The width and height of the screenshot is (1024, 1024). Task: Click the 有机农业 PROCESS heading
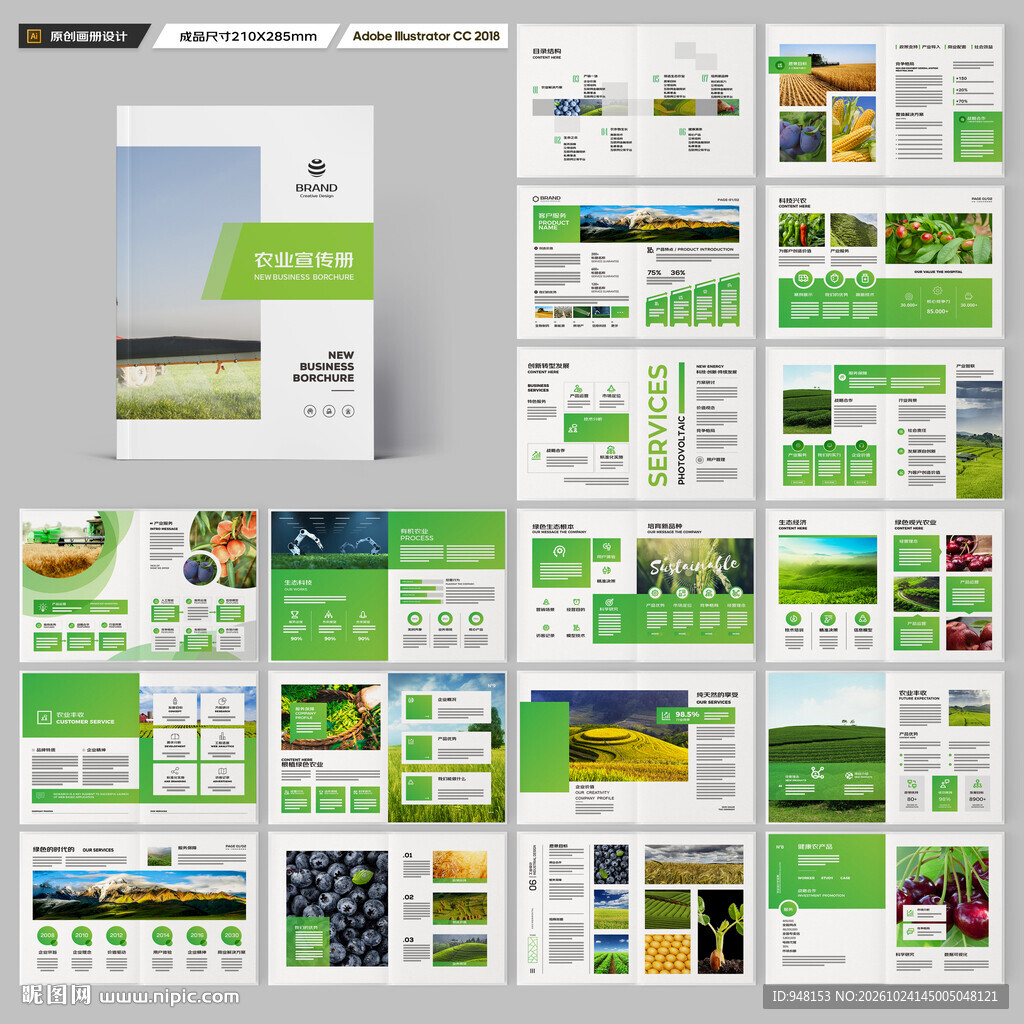[x=417, y=535]
